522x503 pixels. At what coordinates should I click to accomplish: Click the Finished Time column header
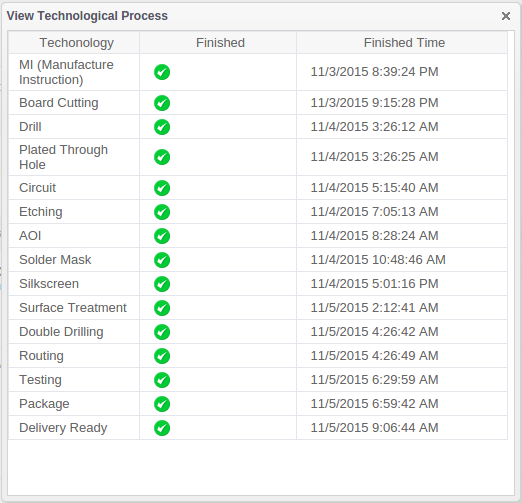click(404, 43)
